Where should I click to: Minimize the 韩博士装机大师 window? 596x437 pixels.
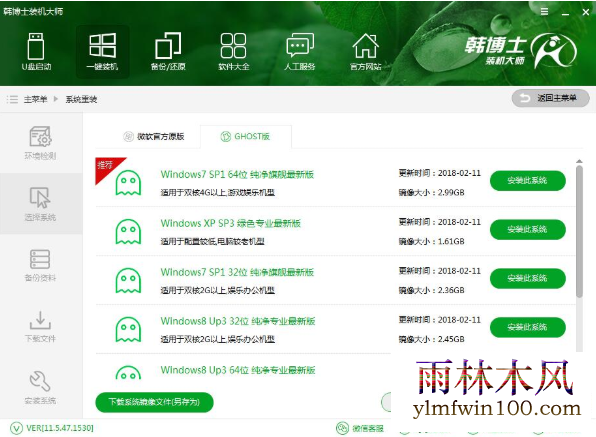pos(565,13)
